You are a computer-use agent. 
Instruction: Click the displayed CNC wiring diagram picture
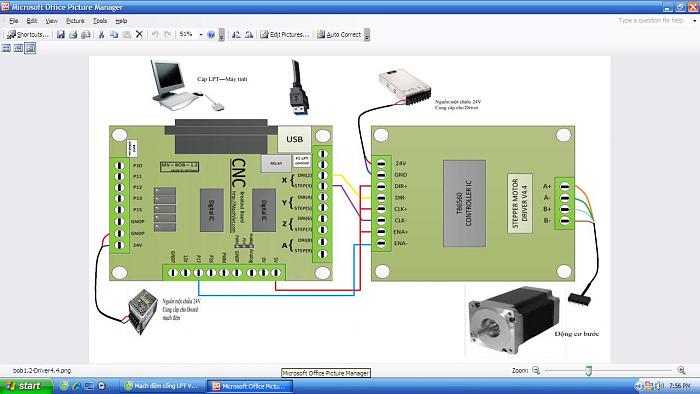tap(350, 209)
